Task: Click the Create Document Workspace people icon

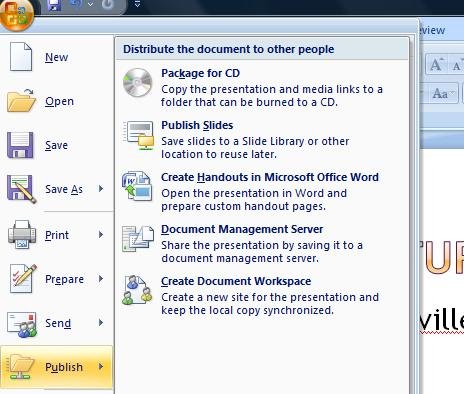Action: coord(137,290)
